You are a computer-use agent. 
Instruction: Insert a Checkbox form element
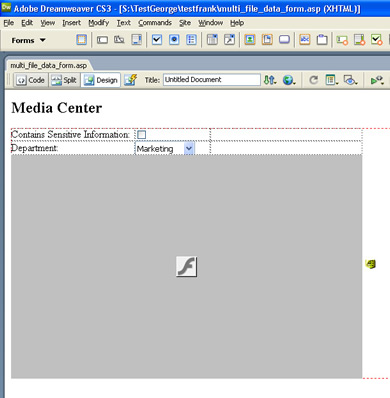pyautogui.click(x=157, y=40)
